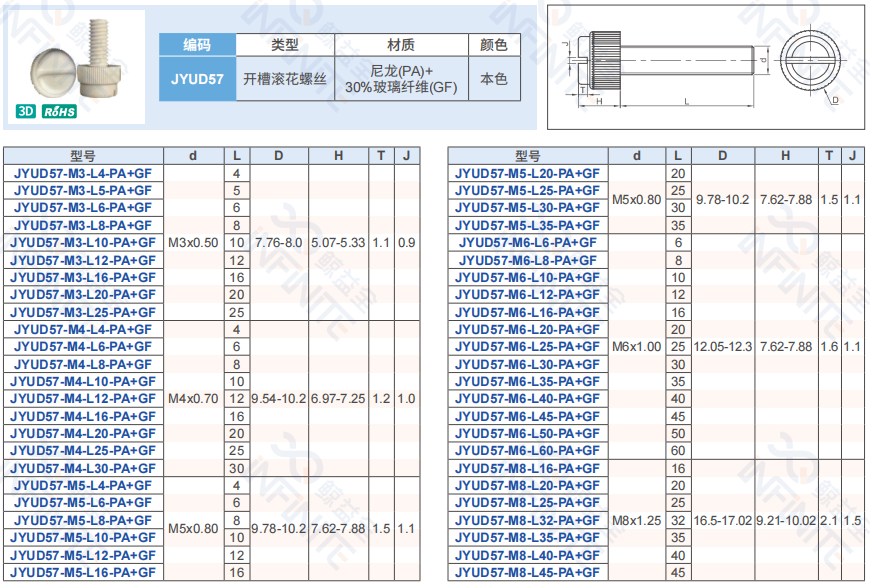870x587 pixels.
Task: Choose JYUD57-M5-L8-PA+GF in left table
Action: point(83,520)
